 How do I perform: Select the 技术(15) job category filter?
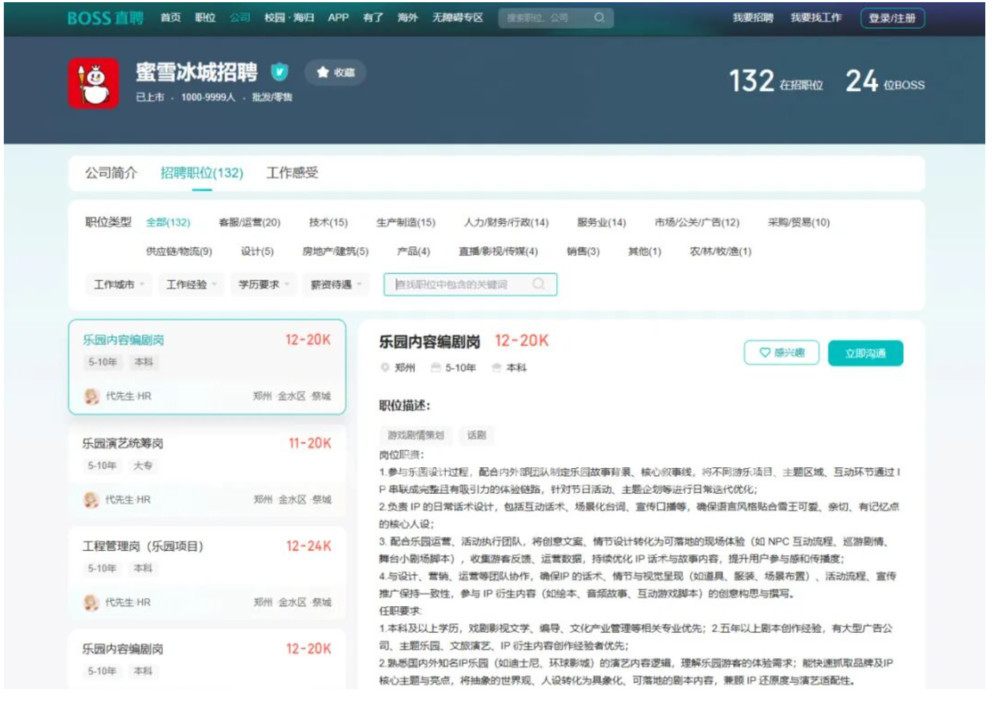(328, 223)
